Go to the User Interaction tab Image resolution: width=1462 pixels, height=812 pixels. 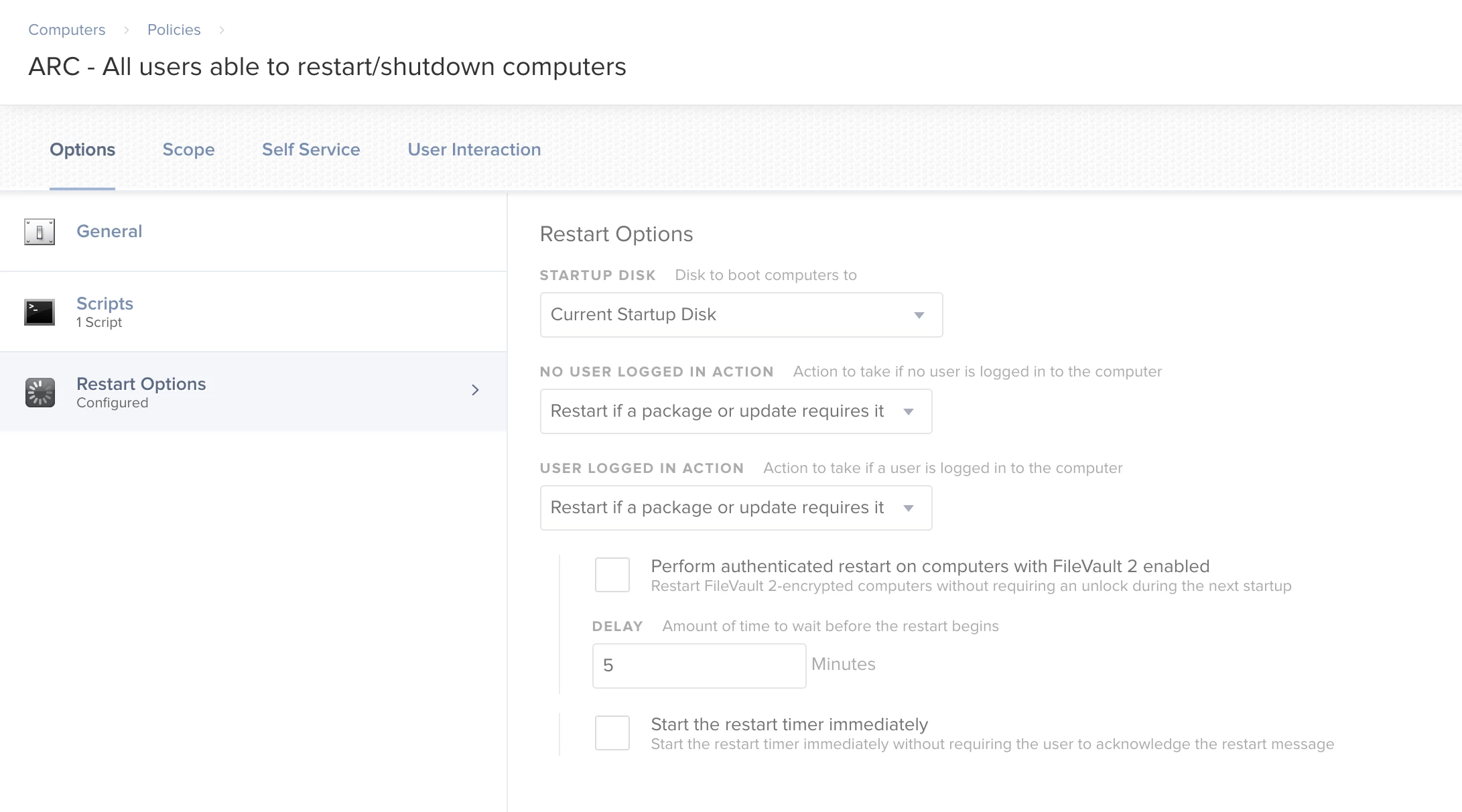click(474, 149)
